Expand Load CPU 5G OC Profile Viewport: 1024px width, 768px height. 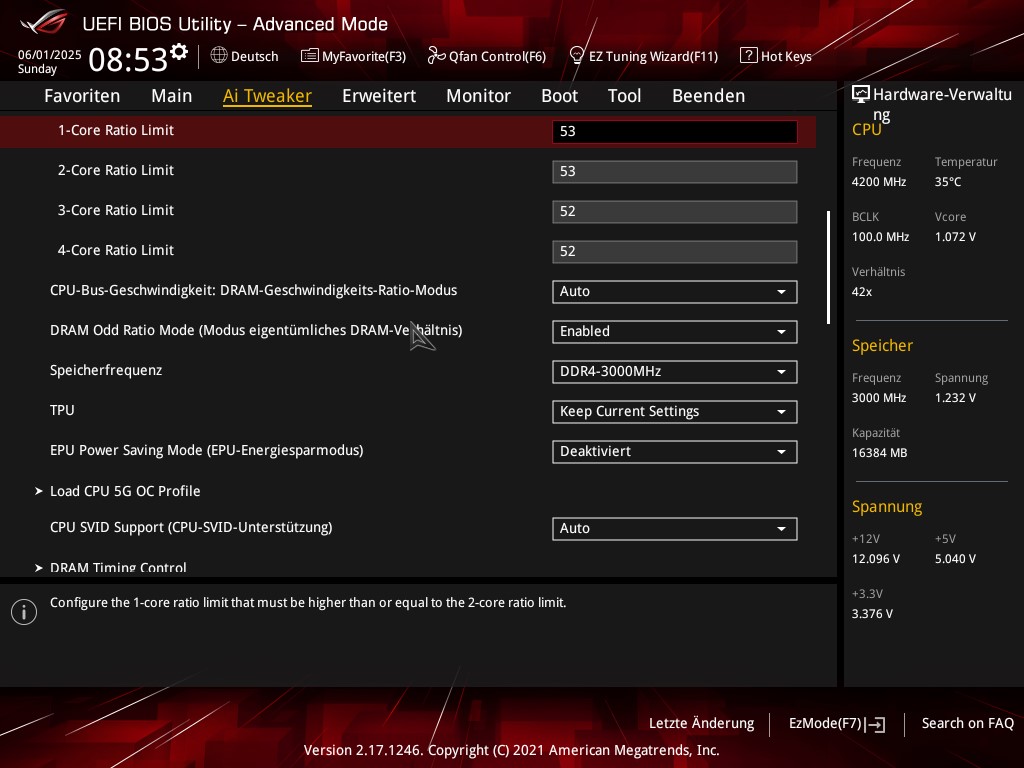(x=125, y=491)
